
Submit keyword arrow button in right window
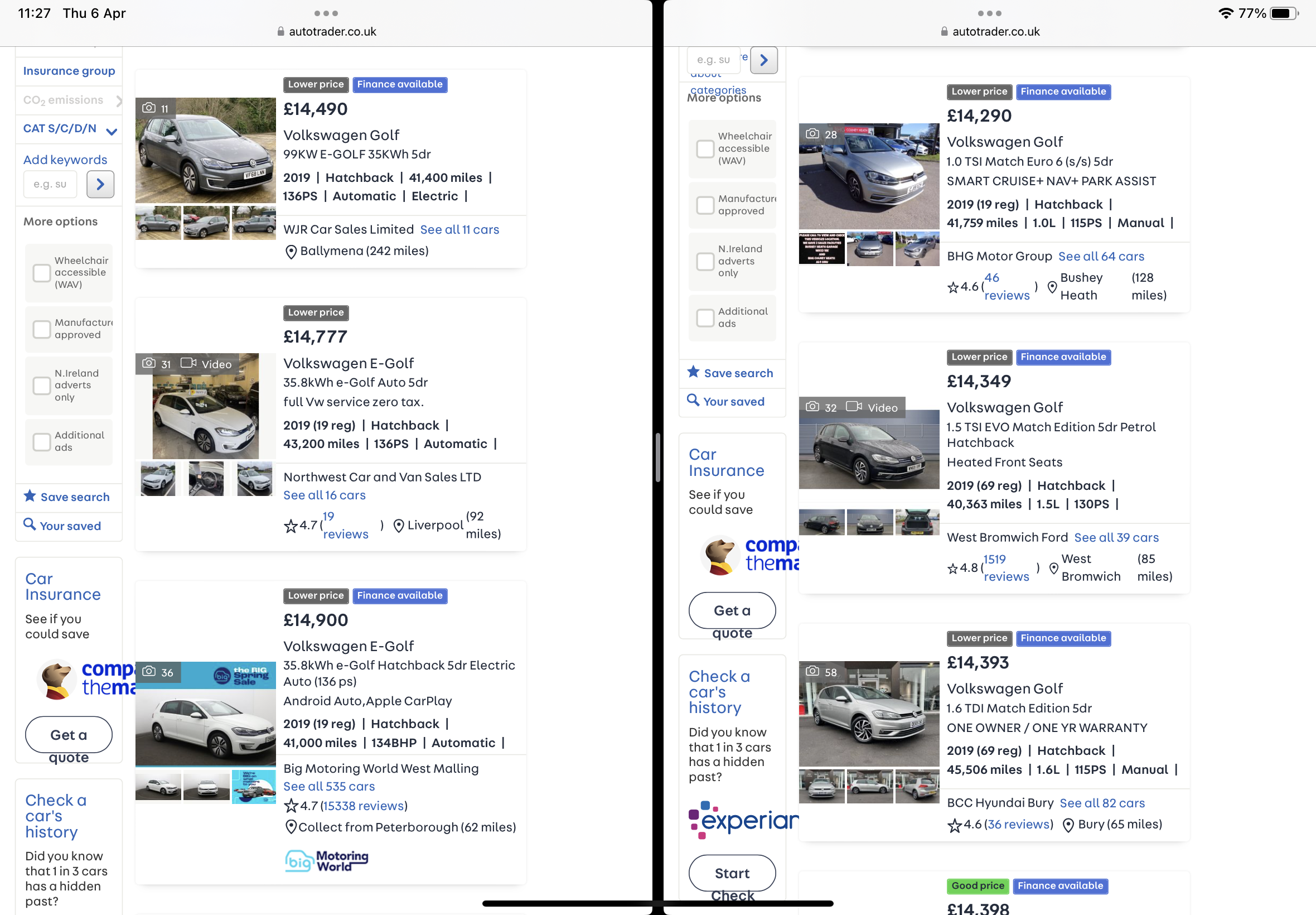tap(764, 60)
